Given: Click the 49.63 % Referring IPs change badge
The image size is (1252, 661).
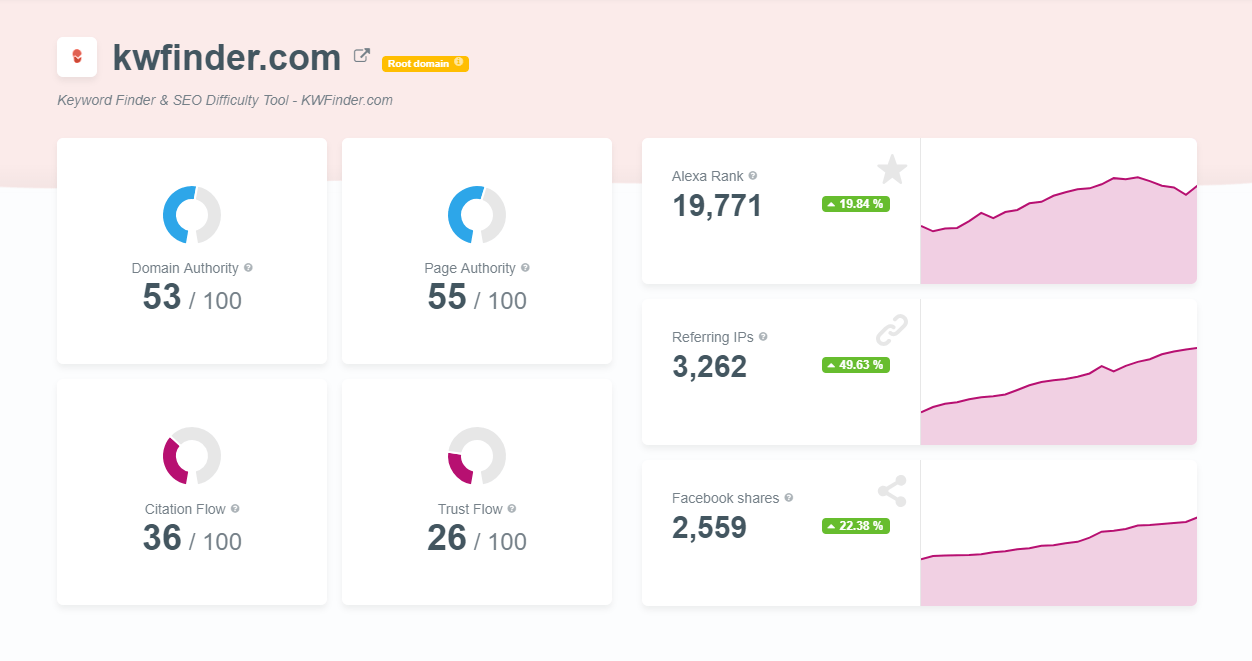Looking at the screenshot, I should coord(856,365).
